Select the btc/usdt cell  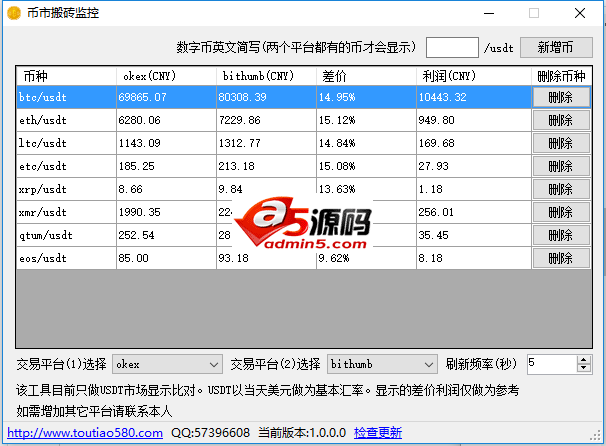[x=66, y=97]
